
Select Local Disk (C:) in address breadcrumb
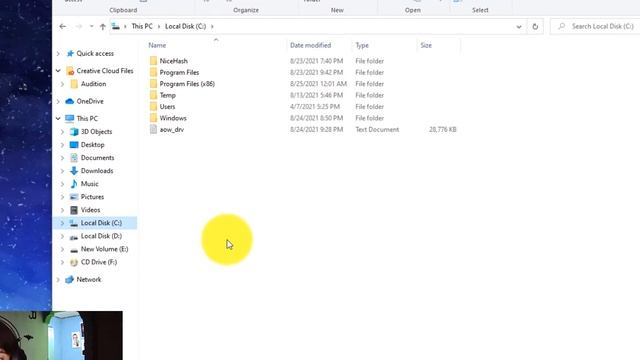coord(185,26)
